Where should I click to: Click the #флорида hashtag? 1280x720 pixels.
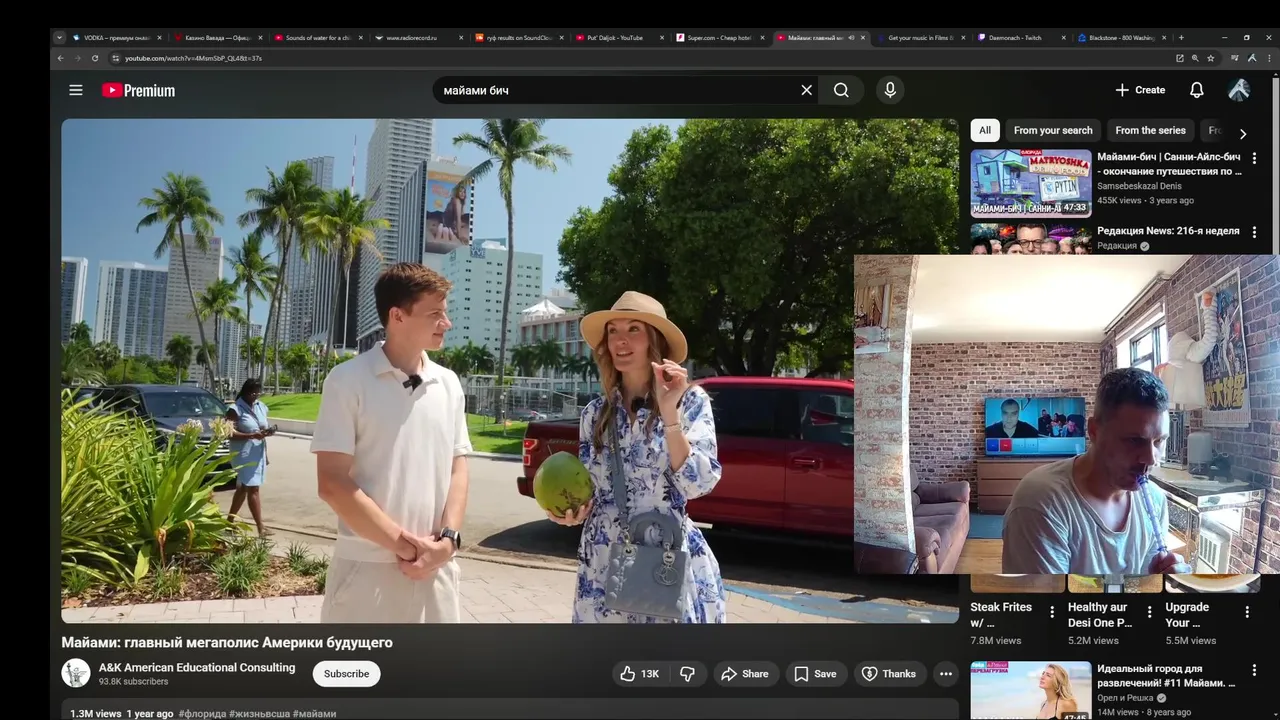coord(204,714)
